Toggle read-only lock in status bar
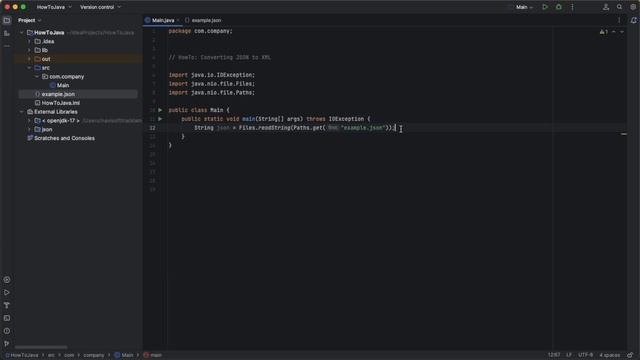This screenshot has height=360, width=640. click(630, 355)
